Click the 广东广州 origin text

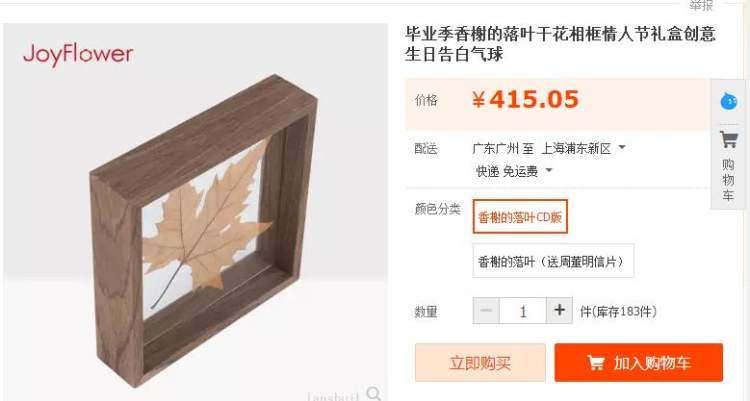click(496, 148)
